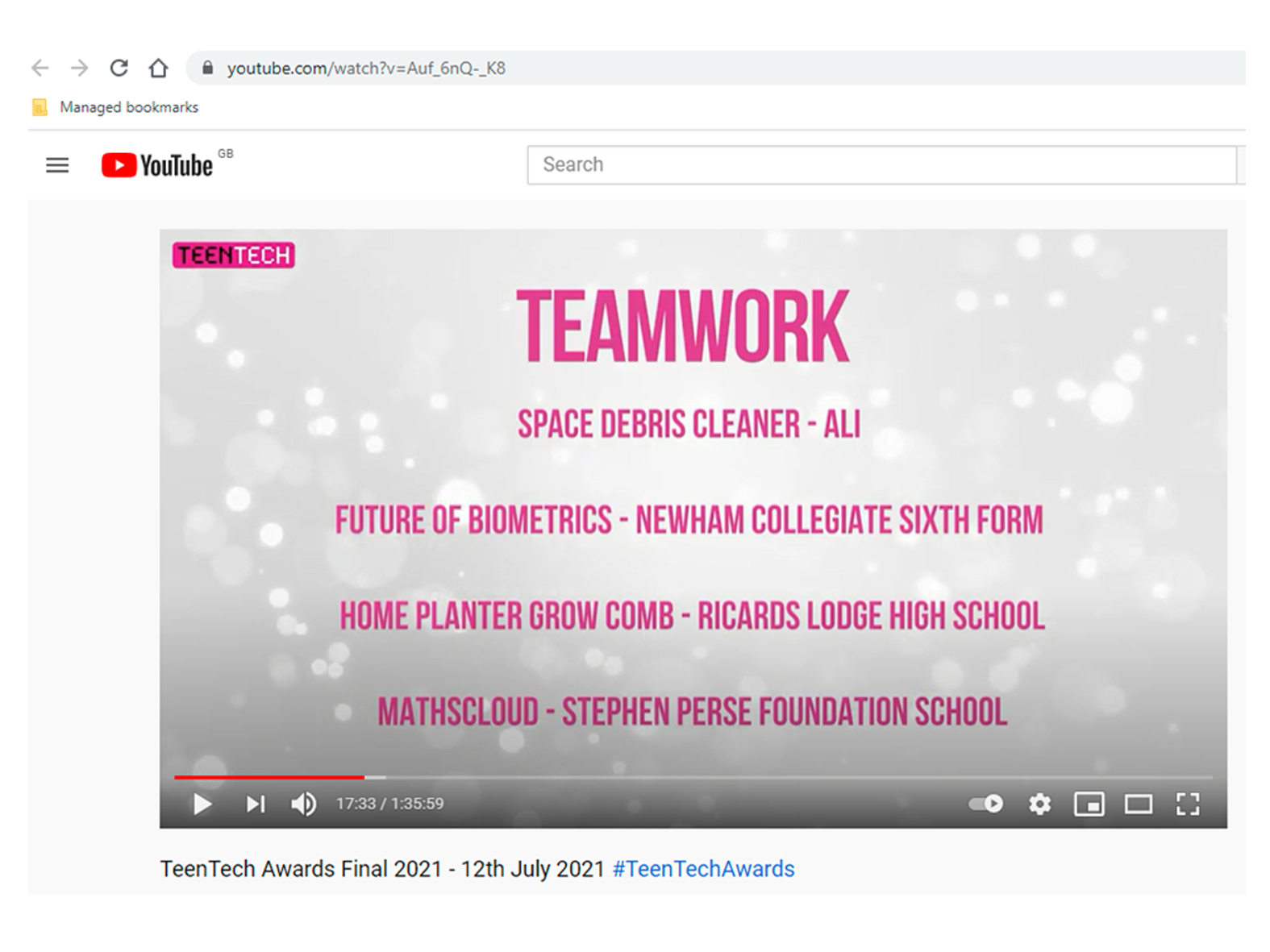The width and height of the screenshot is (1270, 952).
Task: Open the #TeenTechAwards hashtag link
Action: click(x=703, y=869)
